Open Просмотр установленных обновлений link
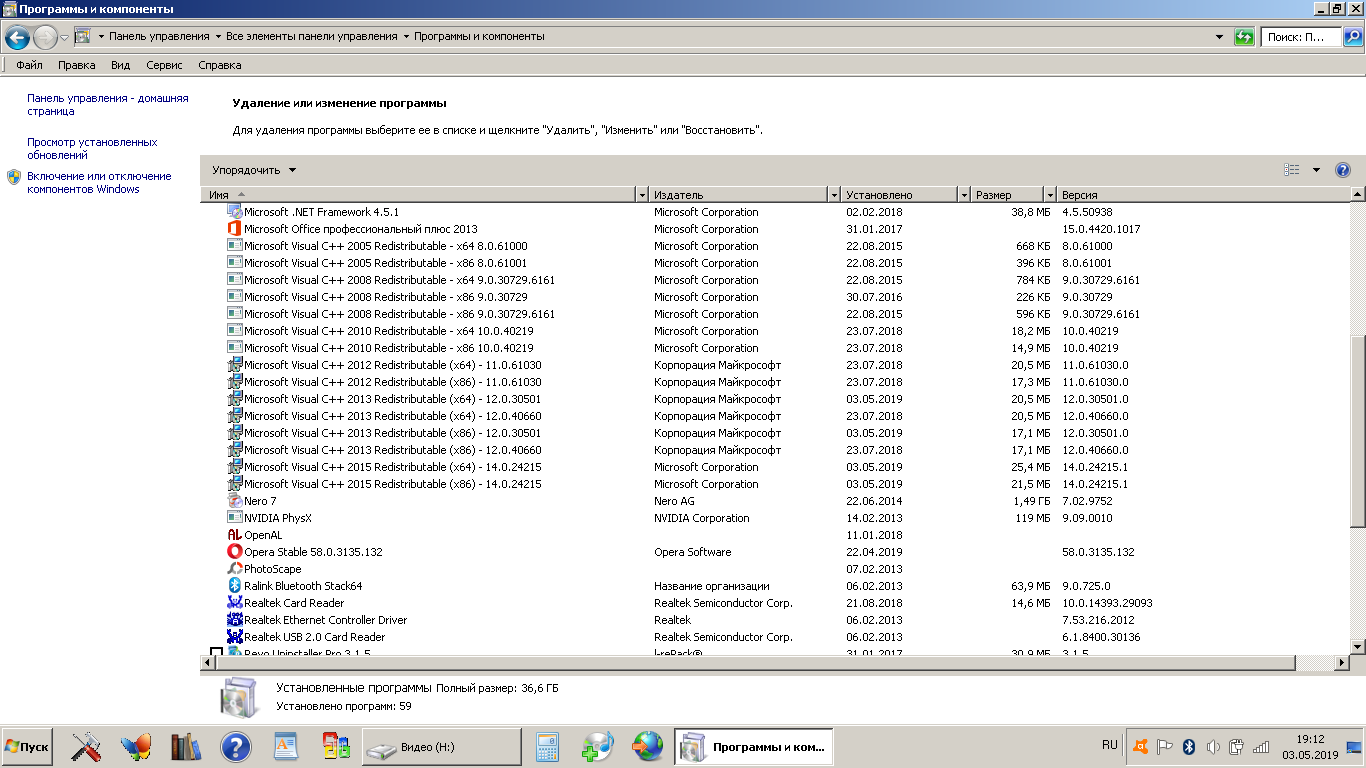This screenshot has width=1366, height=768. 92,149
